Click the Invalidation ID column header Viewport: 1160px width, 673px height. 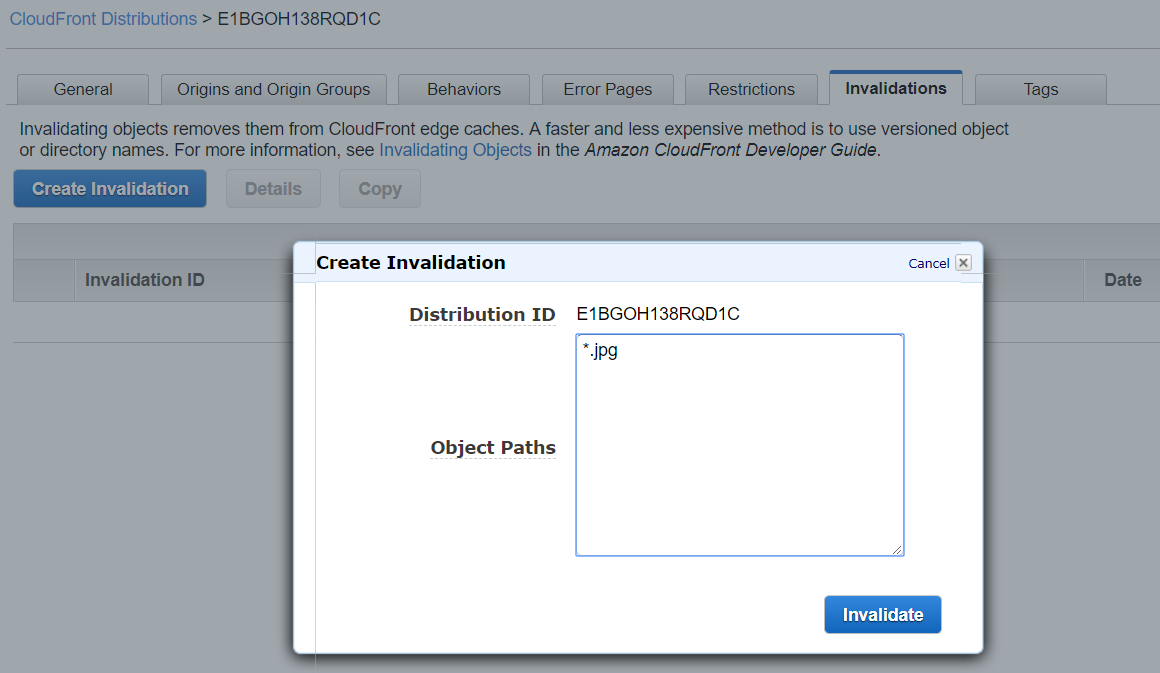[x=144, y=280]
